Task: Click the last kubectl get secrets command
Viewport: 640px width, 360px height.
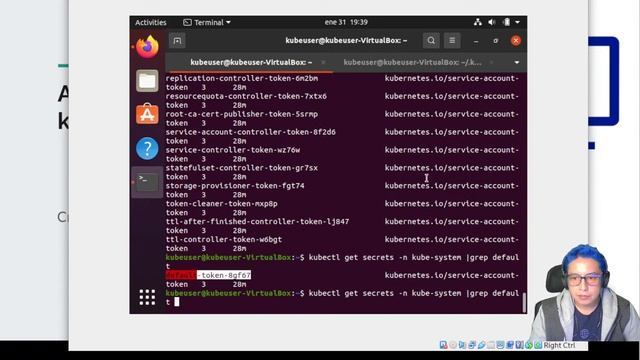Action: 414,293
